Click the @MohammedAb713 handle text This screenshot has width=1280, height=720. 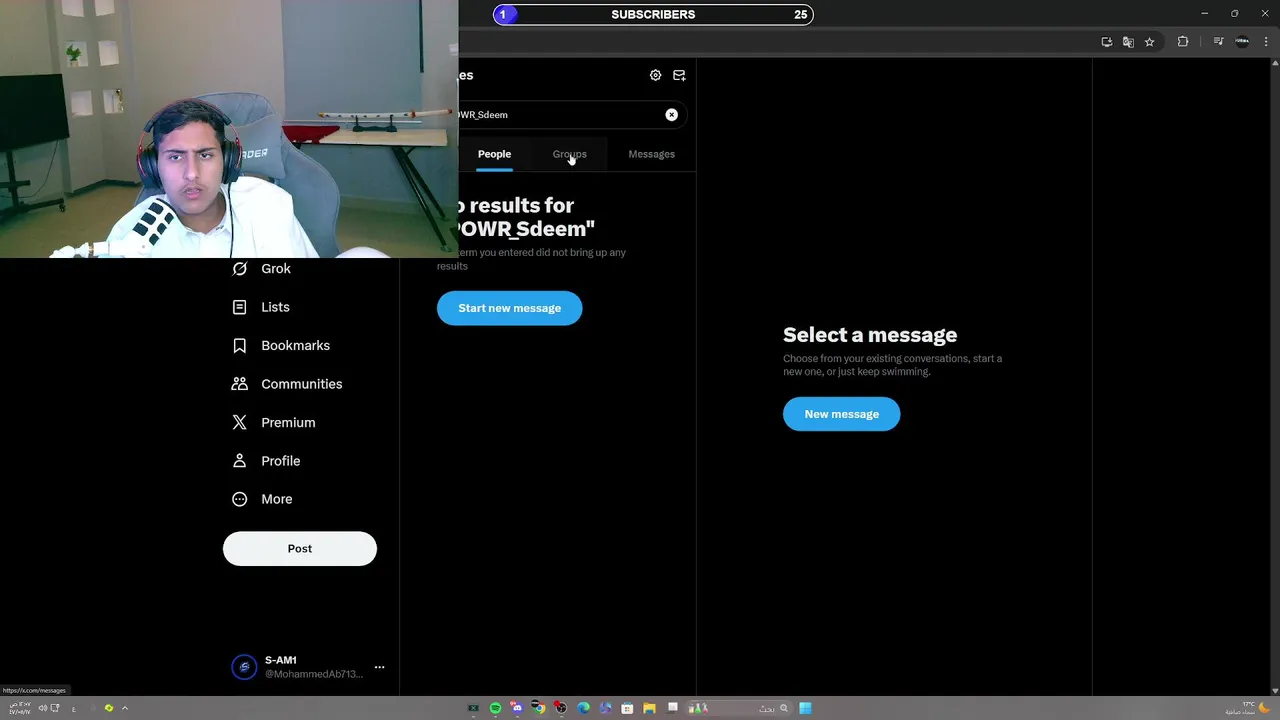[x=314, y=674]
